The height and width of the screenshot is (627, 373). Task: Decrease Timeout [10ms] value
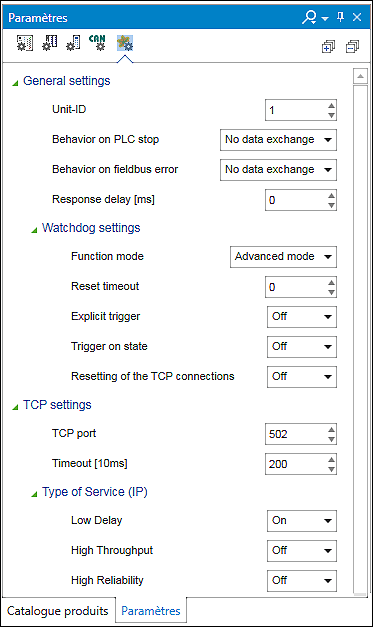(x=331, y=469)
